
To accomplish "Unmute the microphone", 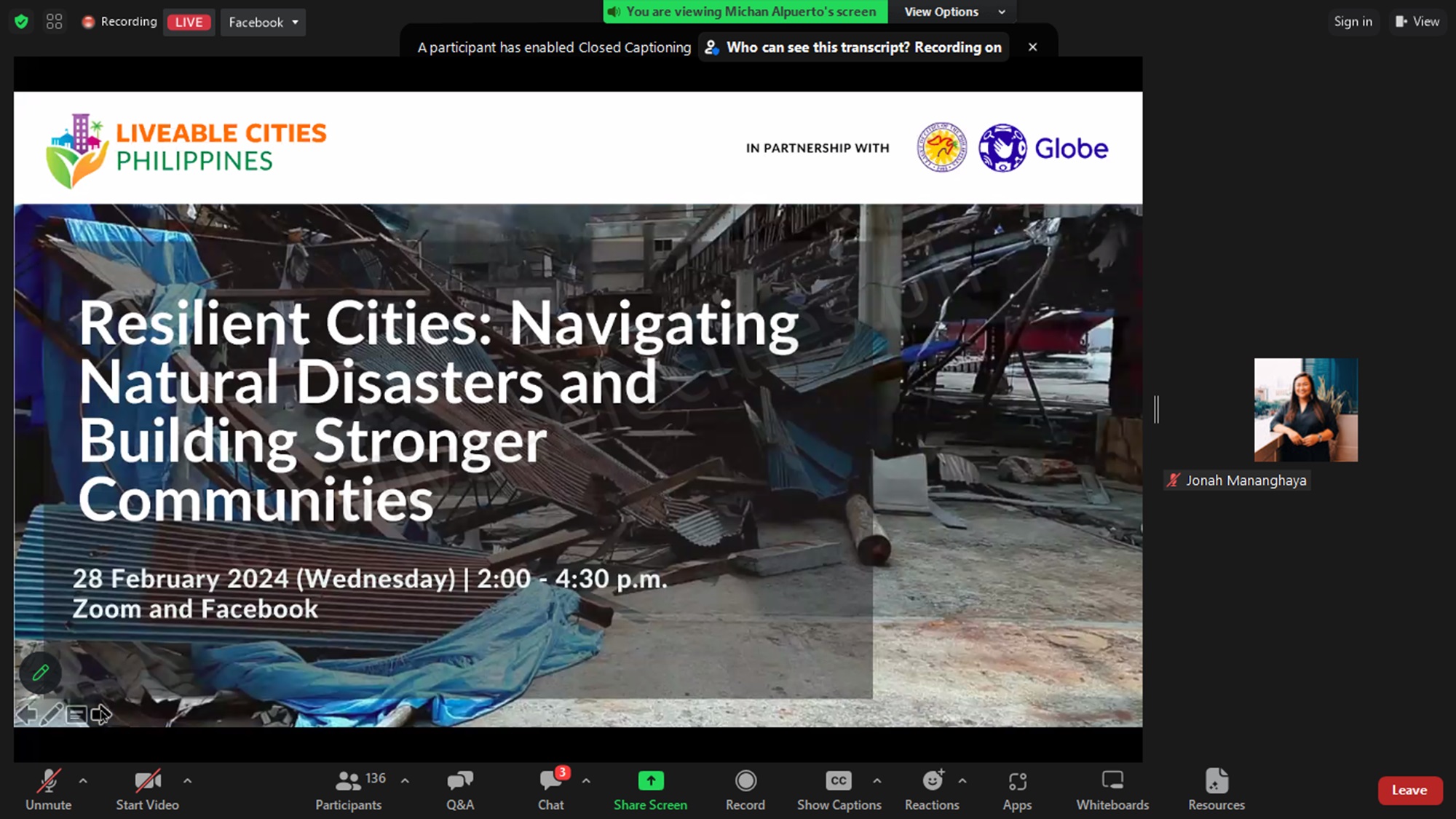I will tap(49, 790).
